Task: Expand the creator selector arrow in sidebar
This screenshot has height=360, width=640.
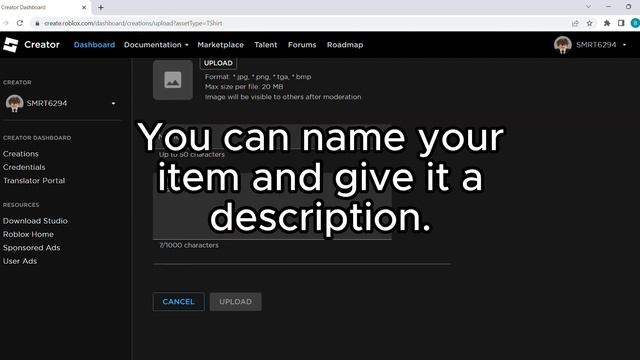Action: pos(113,103)
